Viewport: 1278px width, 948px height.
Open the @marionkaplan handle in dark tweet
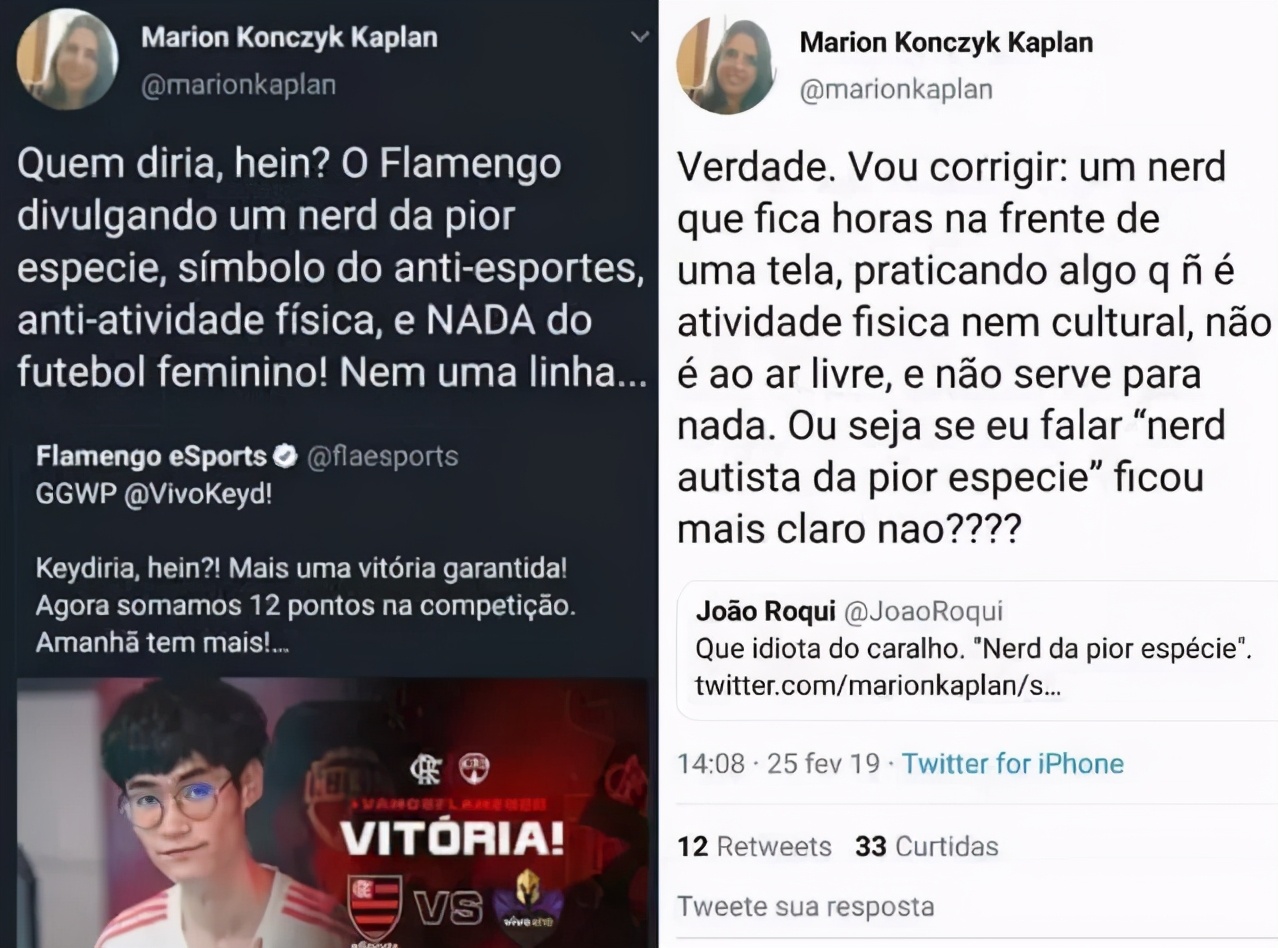(239, 85)
